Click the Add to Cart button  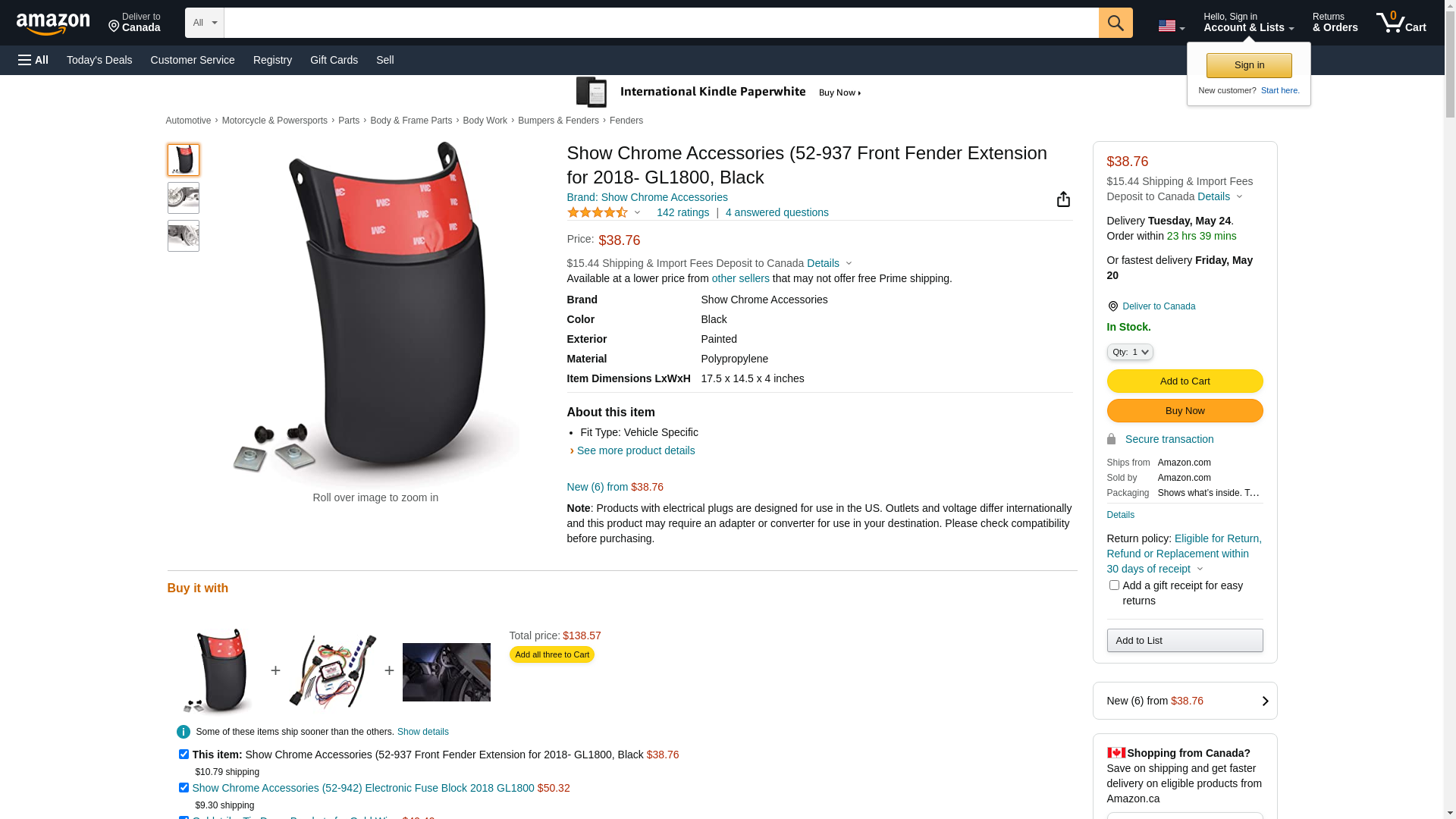click(1185, 381)
